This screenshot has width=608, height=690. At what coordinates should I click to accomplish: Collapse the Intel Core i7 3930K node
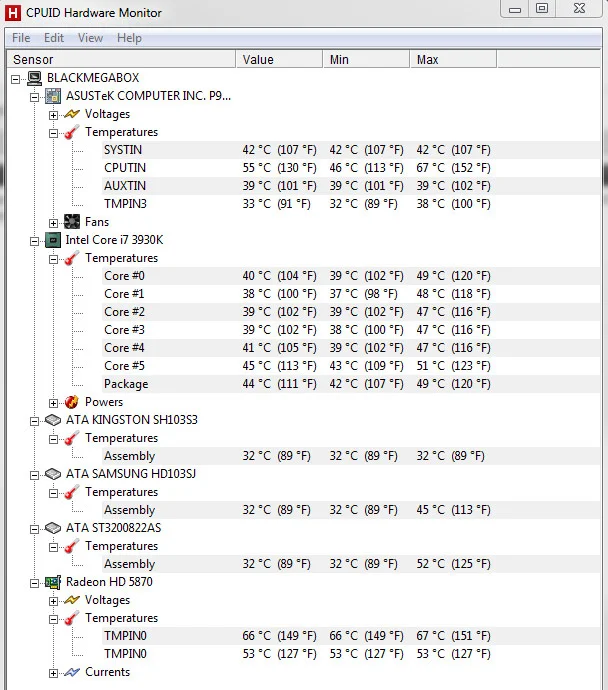click(36, 240)
